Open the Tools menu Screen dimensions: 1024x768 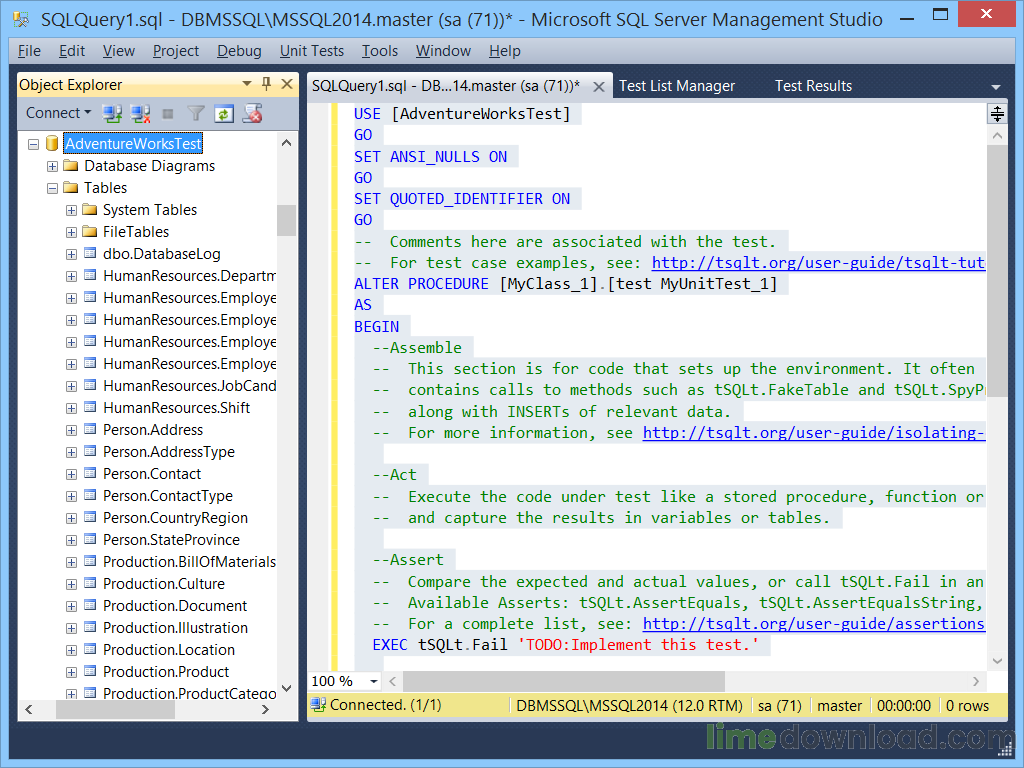tap(379, 50)
